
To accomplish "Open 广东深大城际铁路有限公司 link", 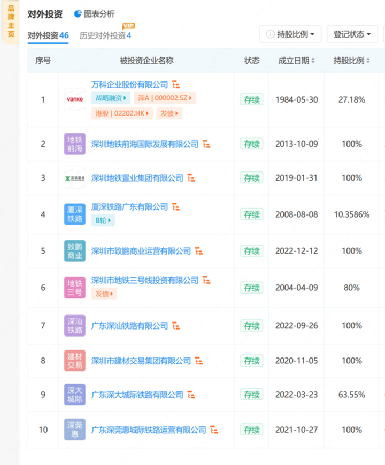I will coord(137,395).
